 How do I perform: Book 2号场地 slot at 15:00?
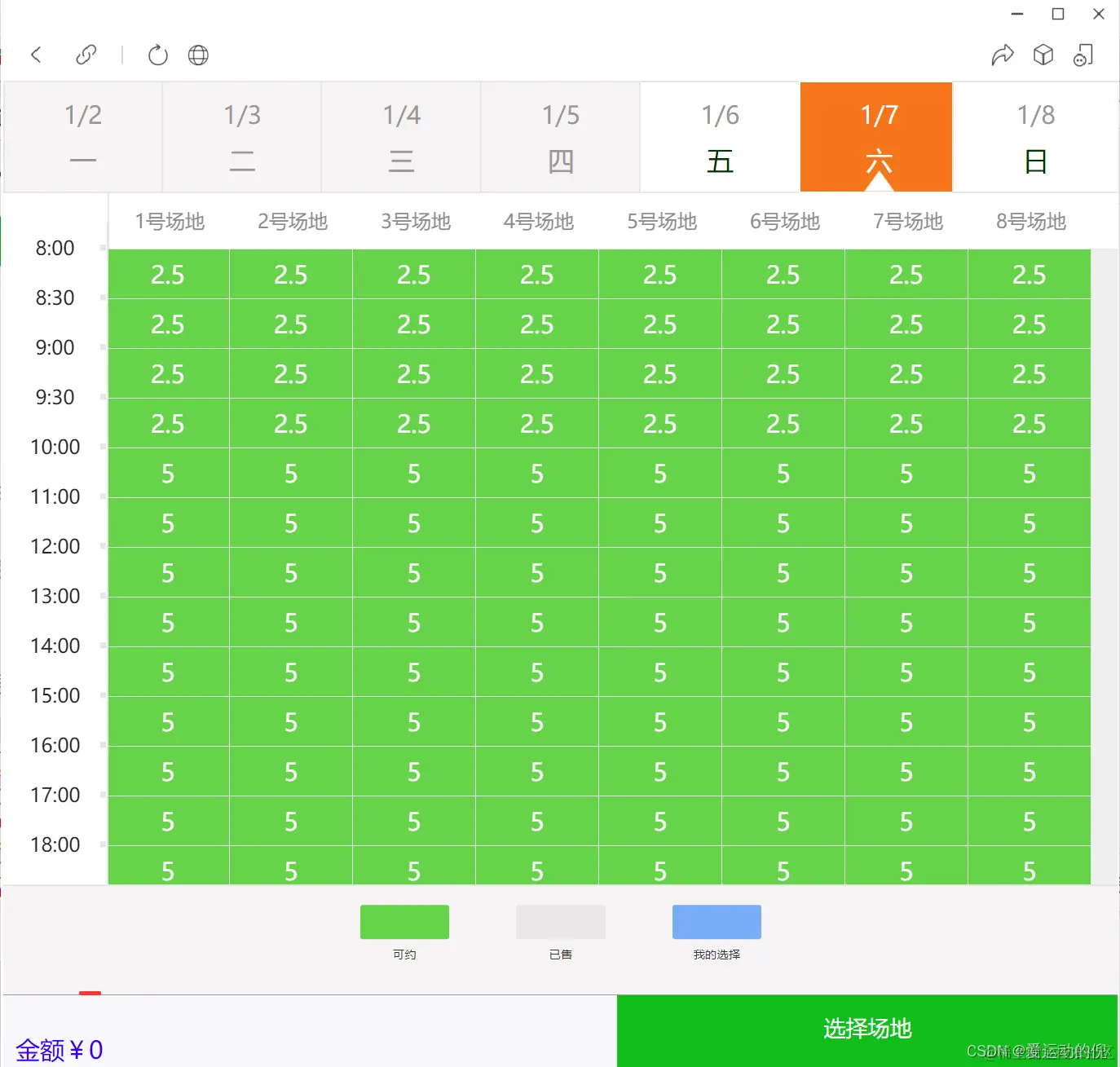pos(291,722)
